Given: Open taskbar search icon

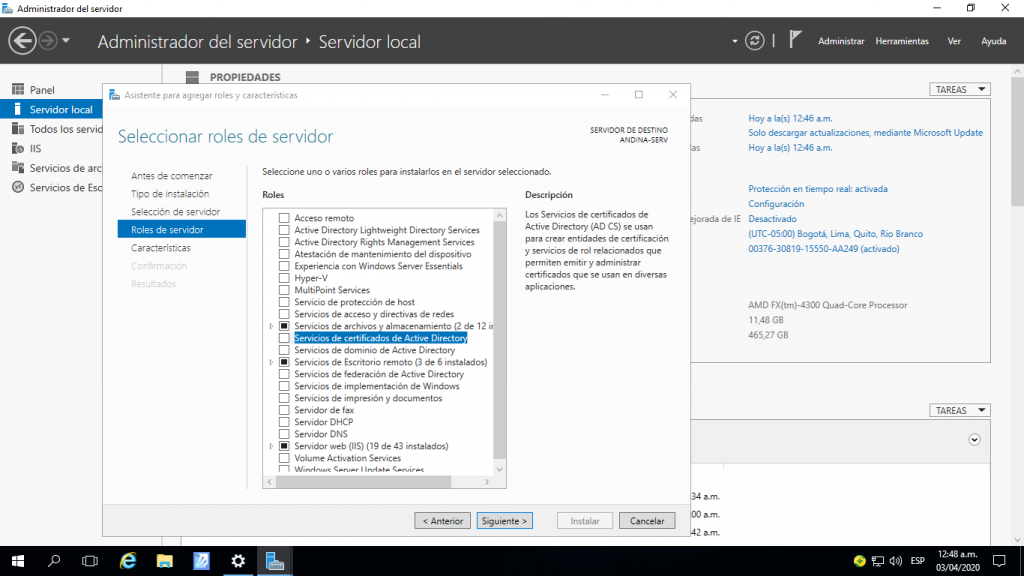Looking at the screenshot, I should 54,561.
